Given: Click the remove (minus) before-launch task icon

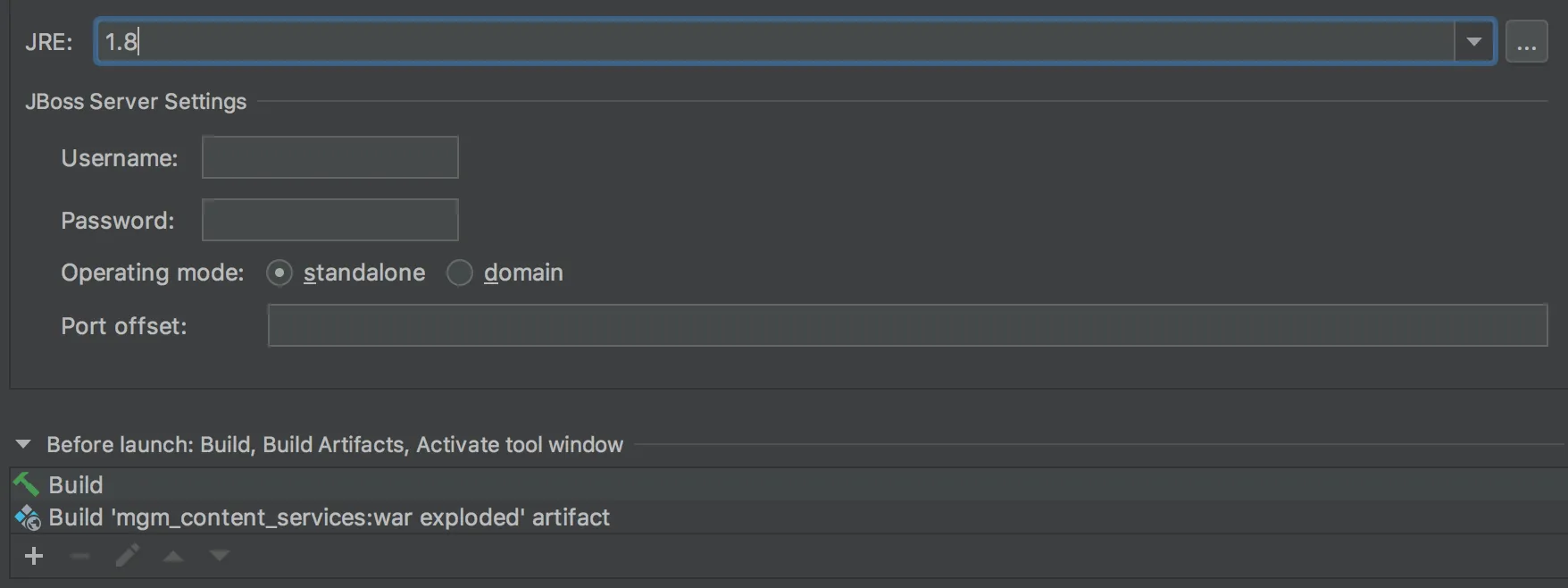Looking at the screenshot, I should [80, 556].
